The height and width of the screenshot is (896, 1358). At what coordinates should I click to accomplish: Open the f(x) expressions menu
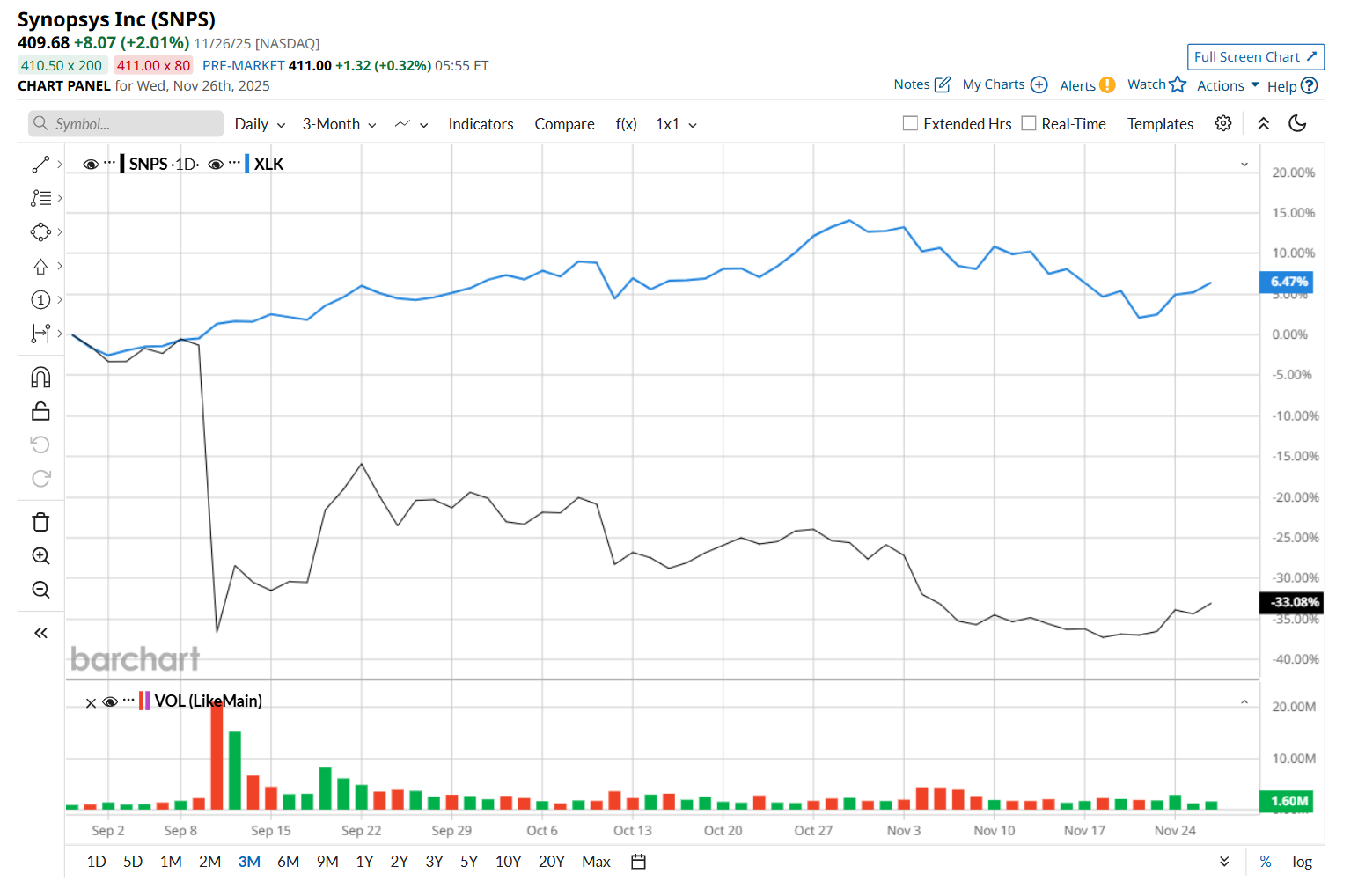tap(626, 124)
